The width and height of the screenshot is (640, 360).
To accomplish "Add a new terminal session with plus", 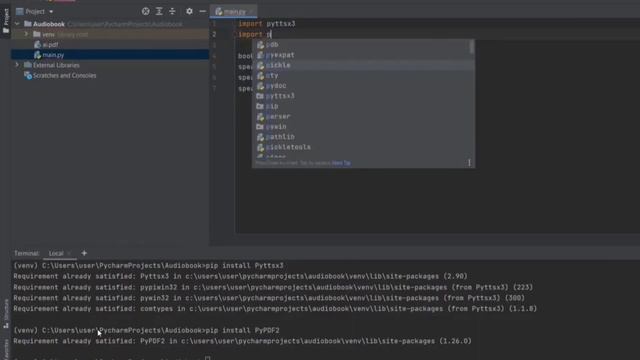I will click(84, 253).
